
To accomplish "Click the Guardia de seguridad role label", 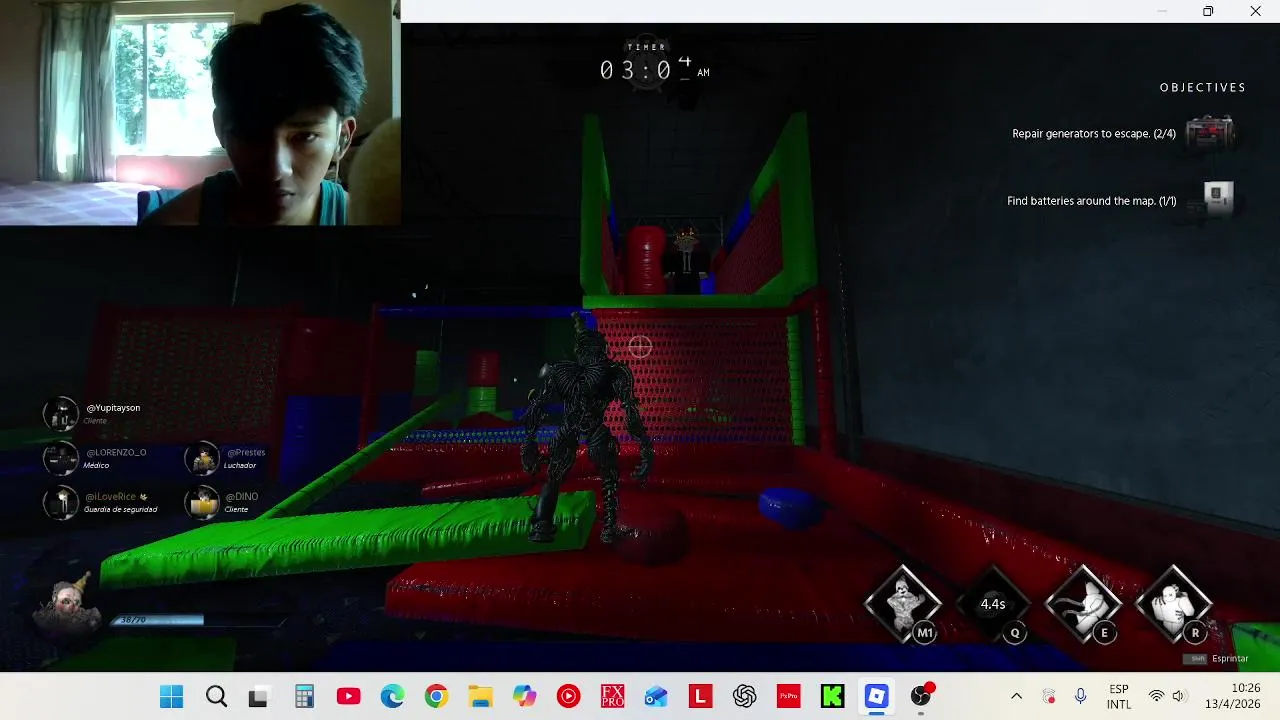I will [x=121, y=510].
